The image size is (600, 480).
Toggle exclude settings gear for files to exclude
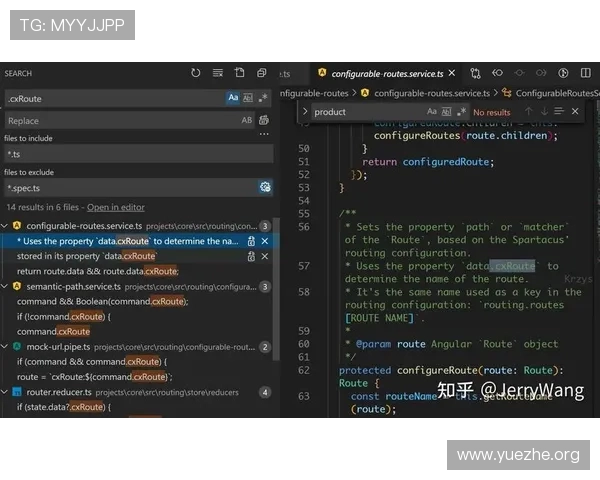pyautogui.click(x=265, y=187)
